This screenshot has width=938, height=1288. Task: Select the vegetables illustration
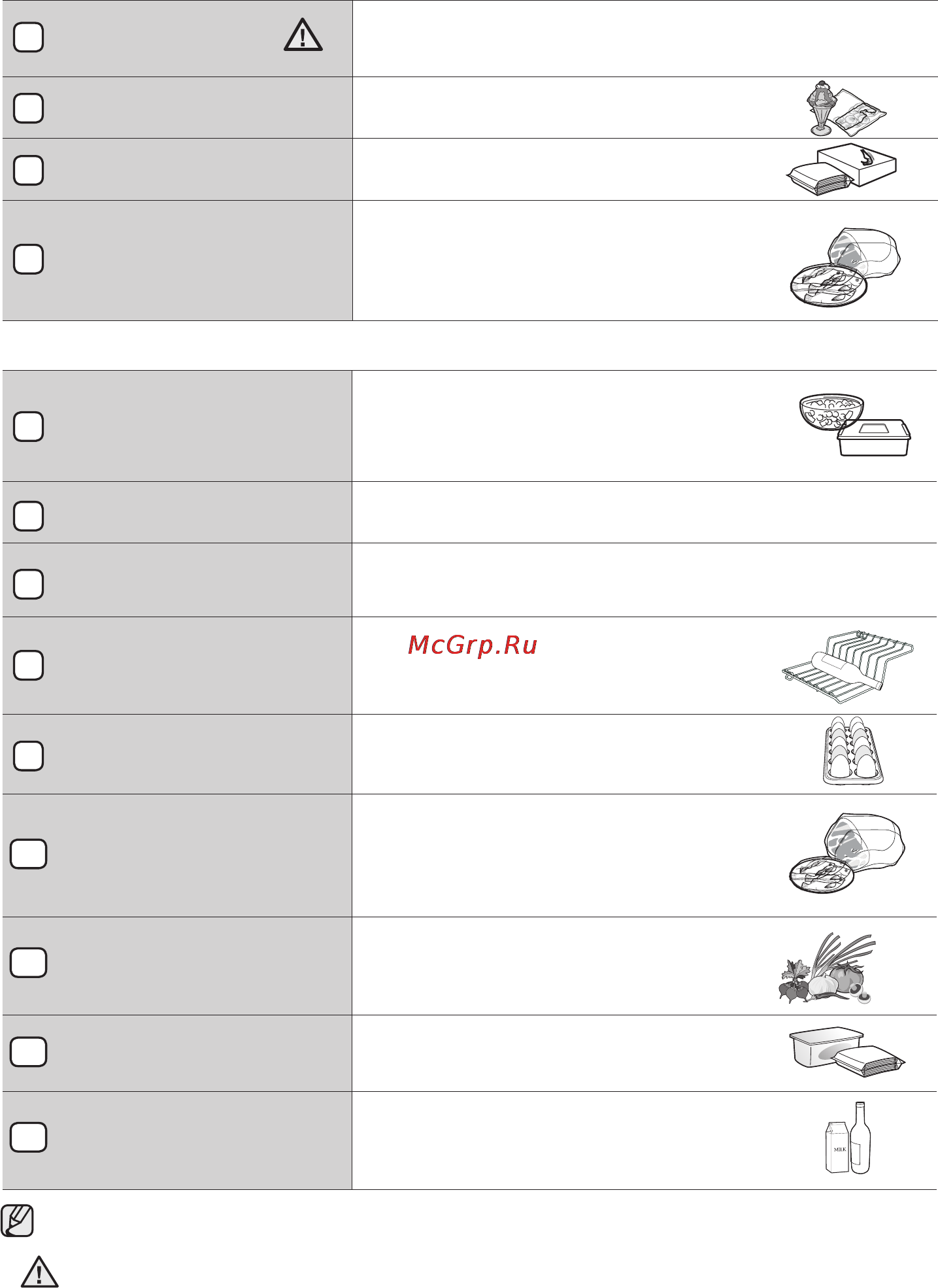tap(827, 968)
